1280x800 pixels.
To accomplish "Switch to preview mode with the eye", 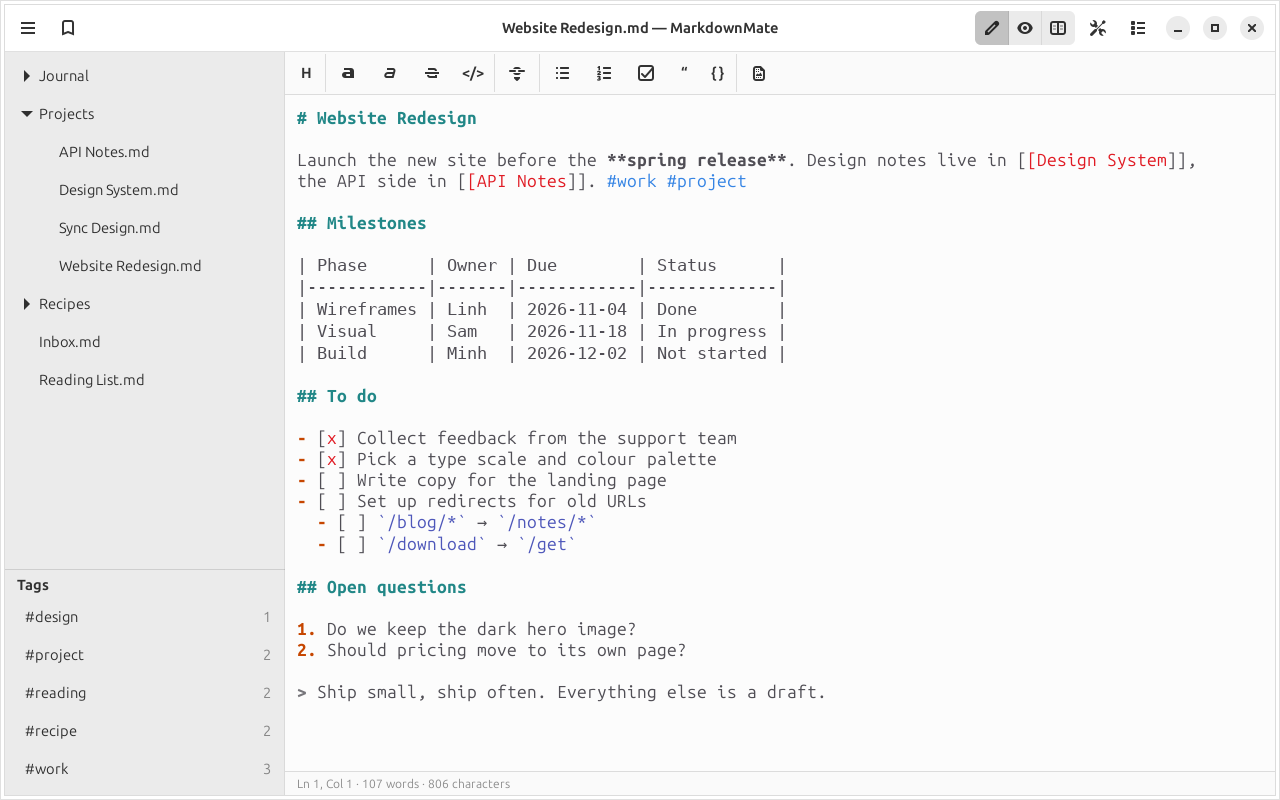I will coord(1025,28).
